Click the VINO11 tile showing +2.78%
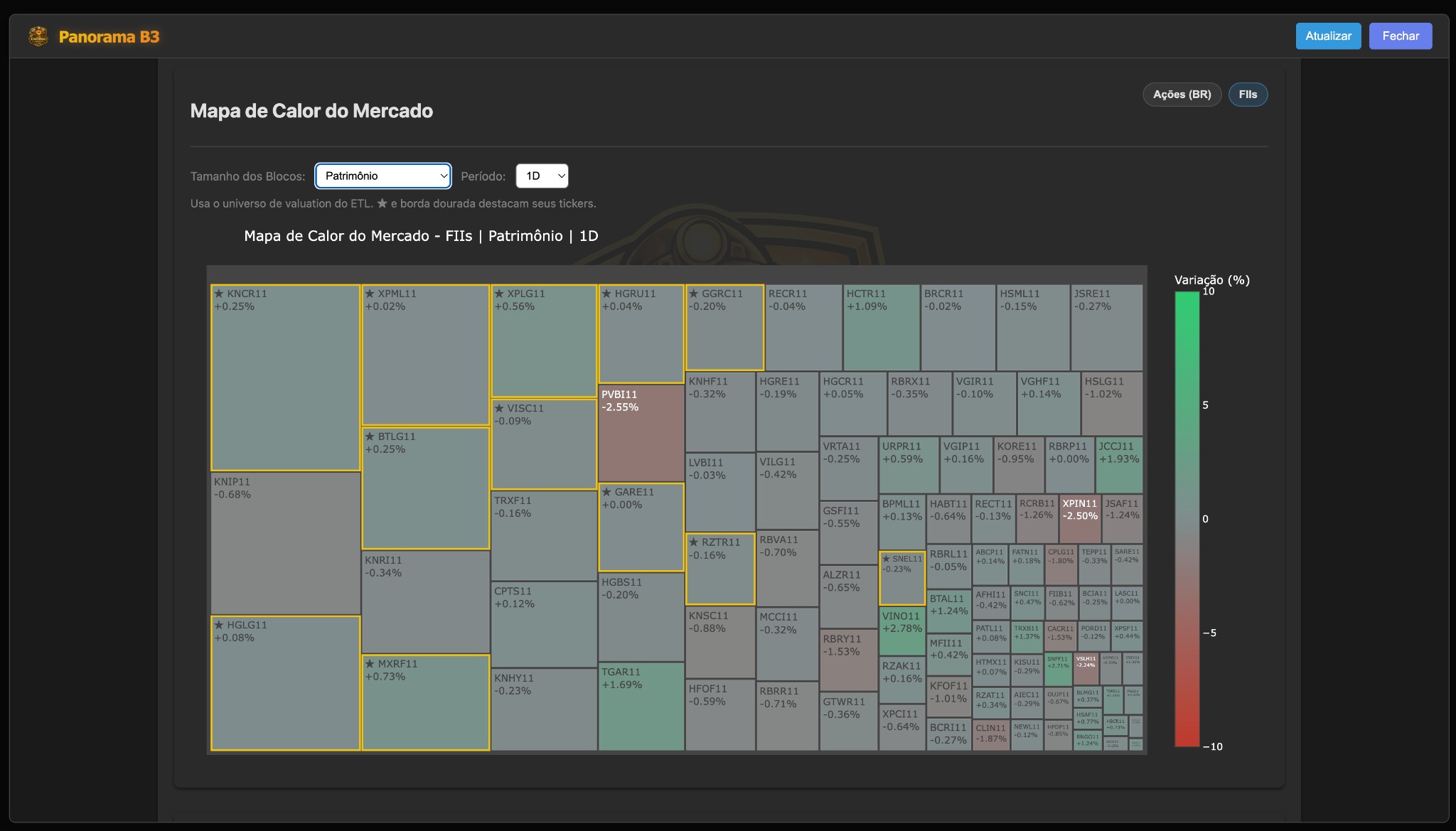The image size is (1456, 831). [901, 633]
